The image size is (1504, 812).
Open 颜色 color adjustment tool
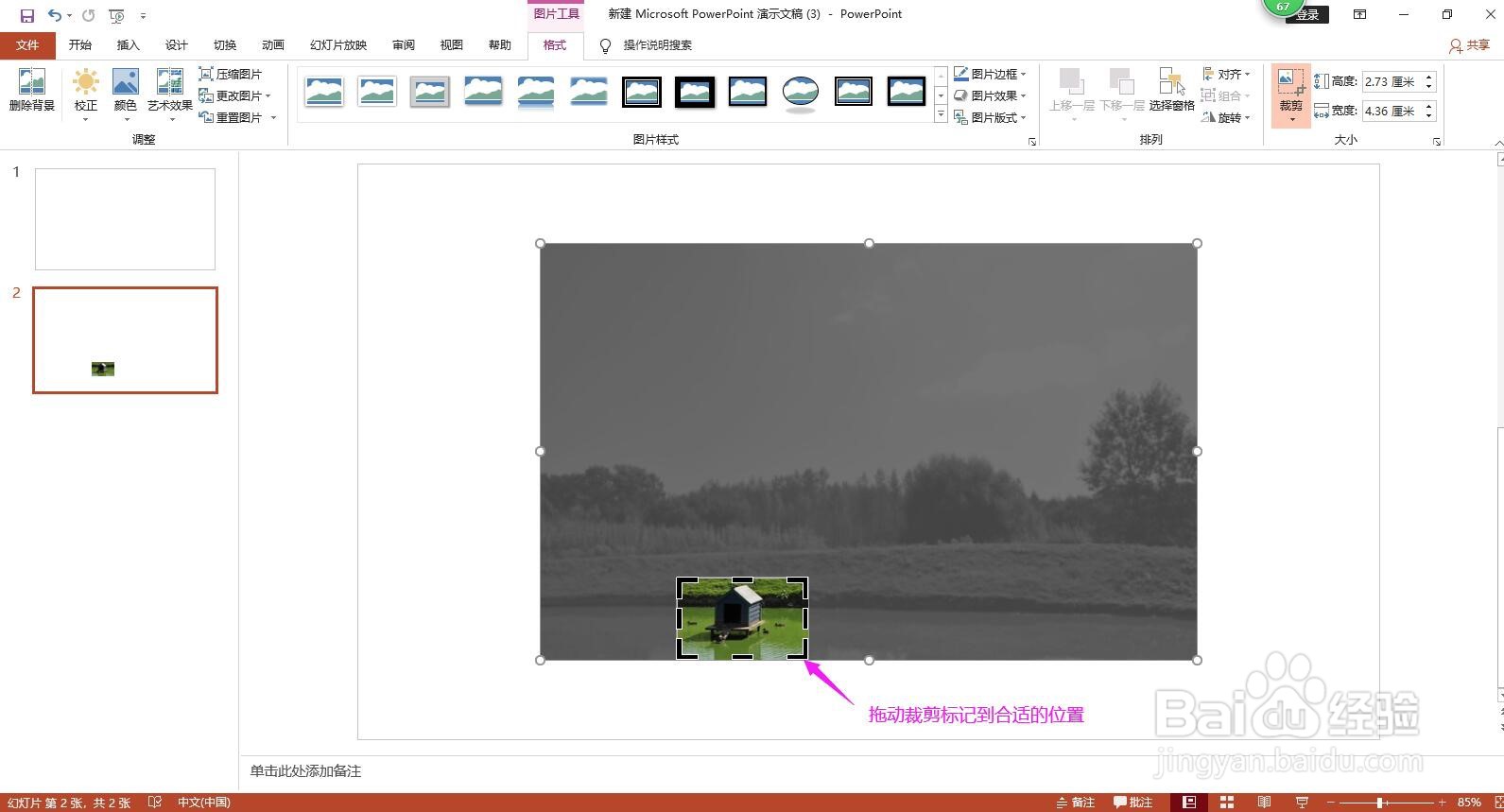pyautogui.click(x=126, y=95)
